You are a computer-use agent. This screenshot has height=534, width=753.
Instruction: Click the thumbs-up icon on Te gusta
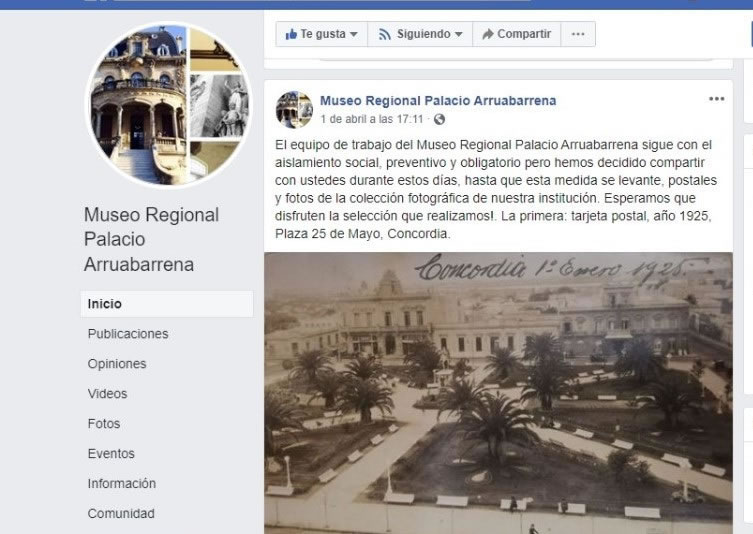point(291,34)
